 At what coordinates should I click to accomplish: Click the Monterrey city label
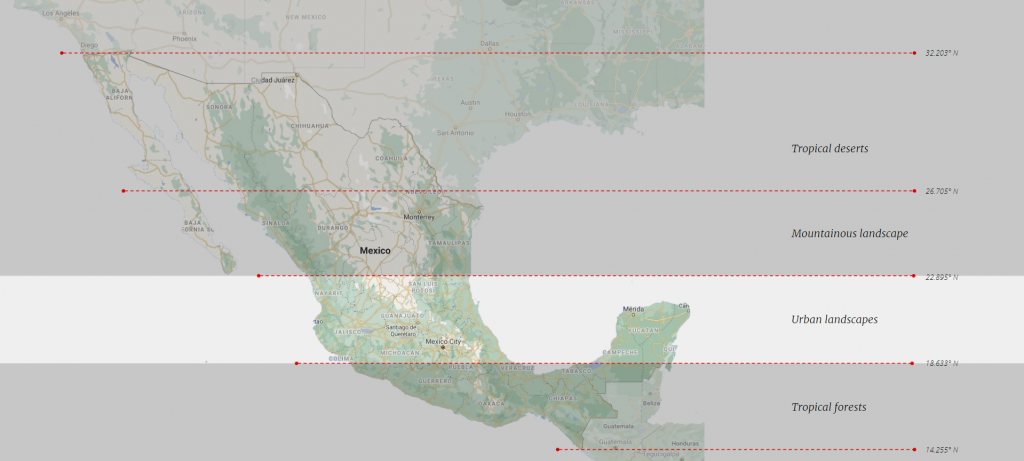coord(419,217)
